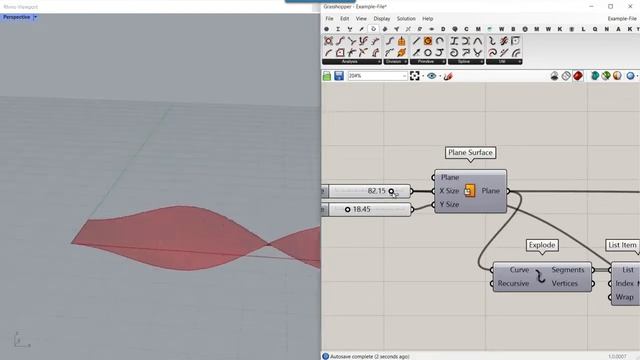The image size is (640, 360).
Task: Click the blue sphere icon on canvas toolbar
Action: coord(630,76)
